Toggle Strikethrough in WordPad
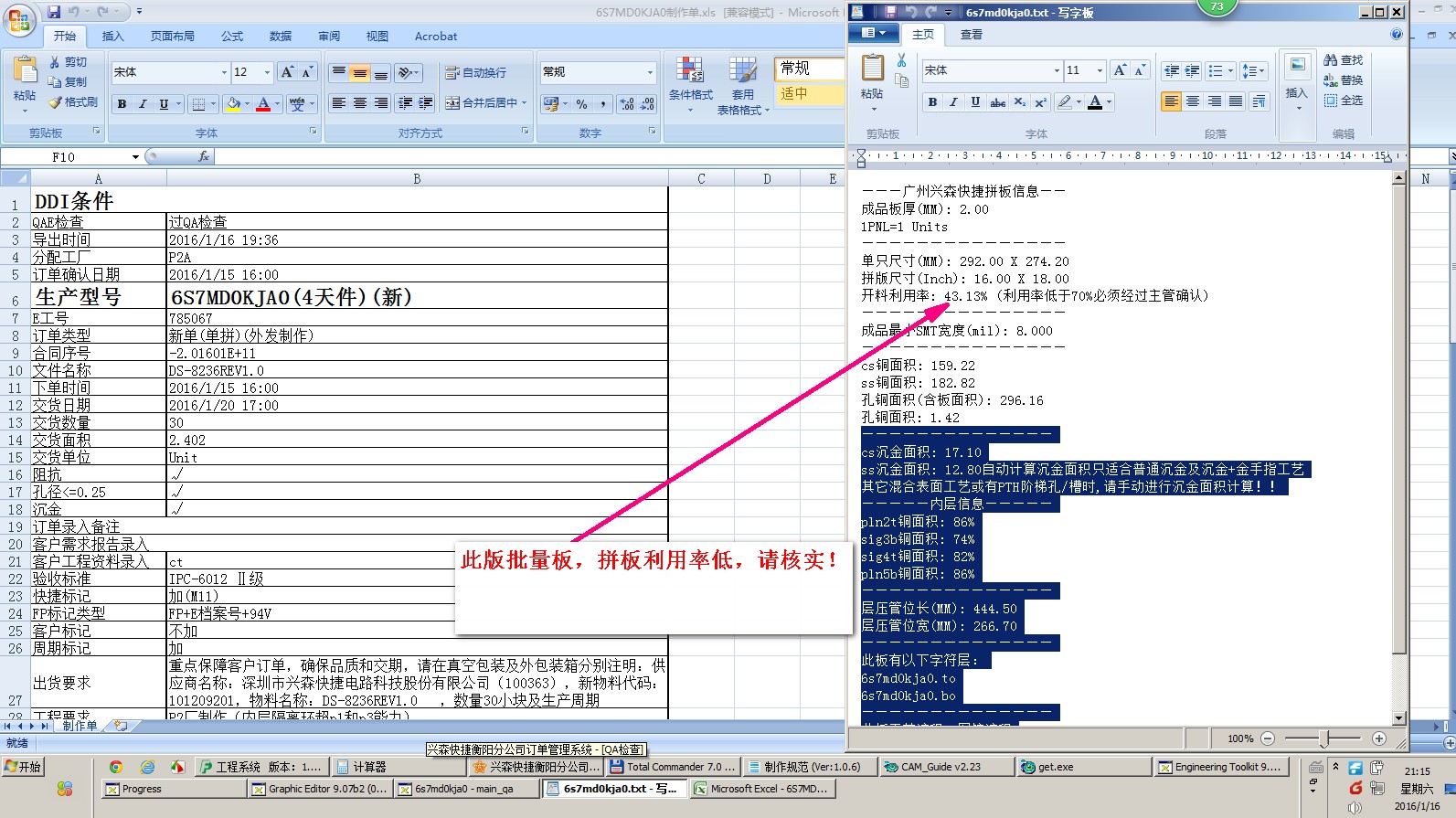Viewport: 1456px width, 818px height. click(x=998, y=102)
